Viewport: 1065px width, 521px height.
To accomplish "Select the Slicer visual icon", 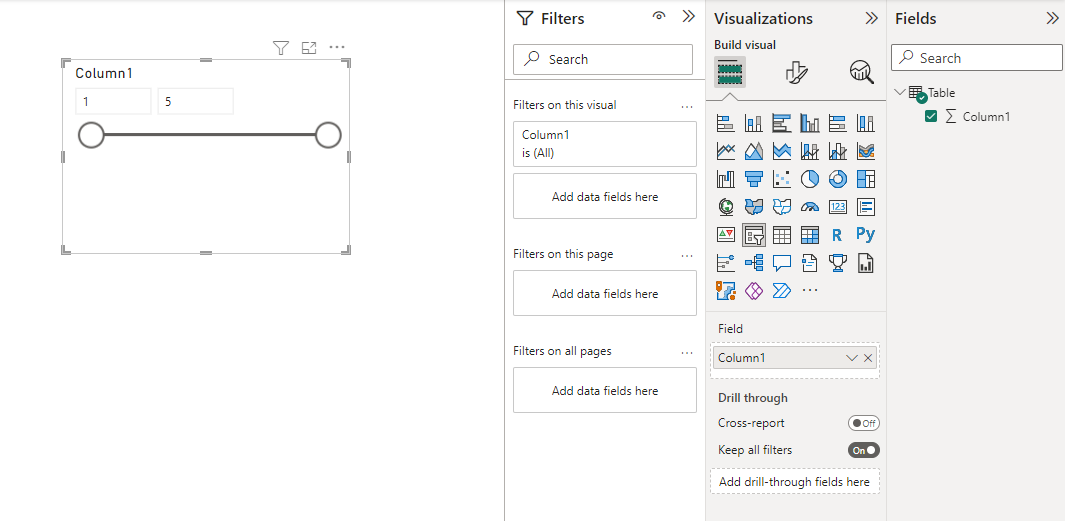I will point(754,235).
